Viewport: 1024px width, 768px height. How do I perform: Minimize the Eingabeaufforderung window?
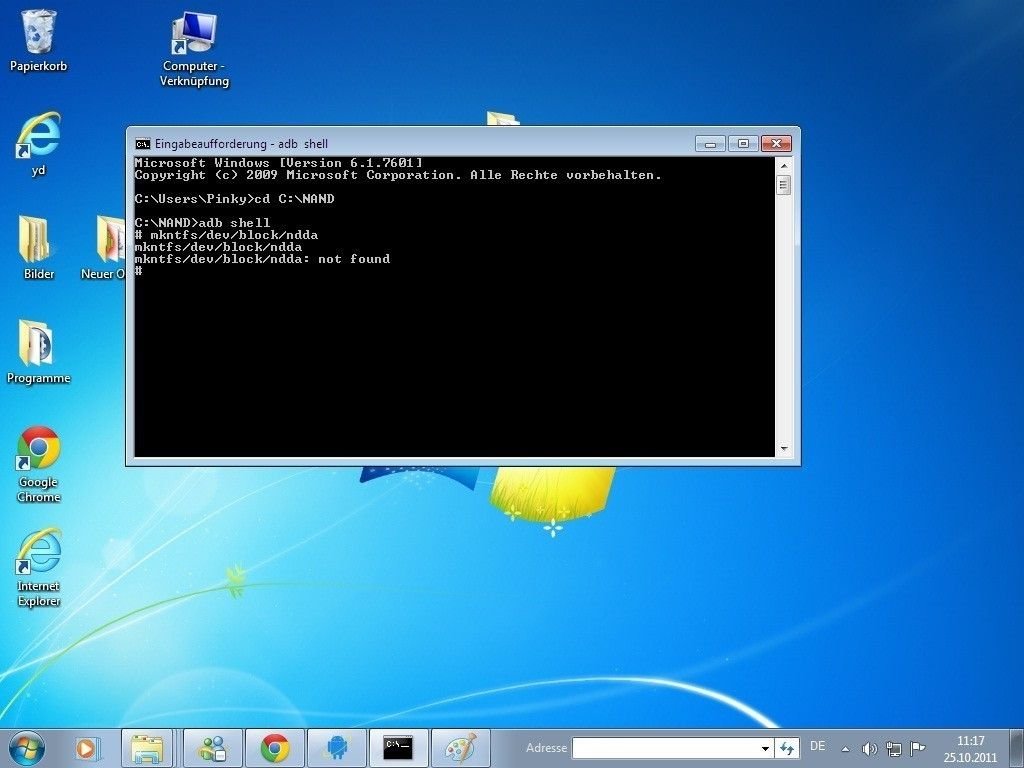click(x=711, y=144)
